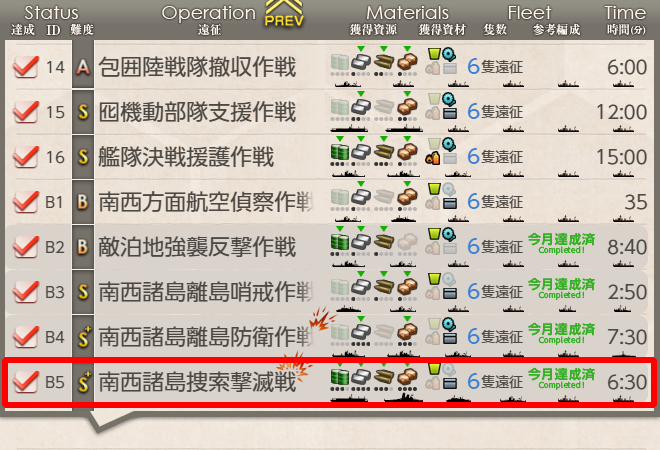
Task: Click the PREV page arrow
Action: pyautogui.click(x=284, y=14)
